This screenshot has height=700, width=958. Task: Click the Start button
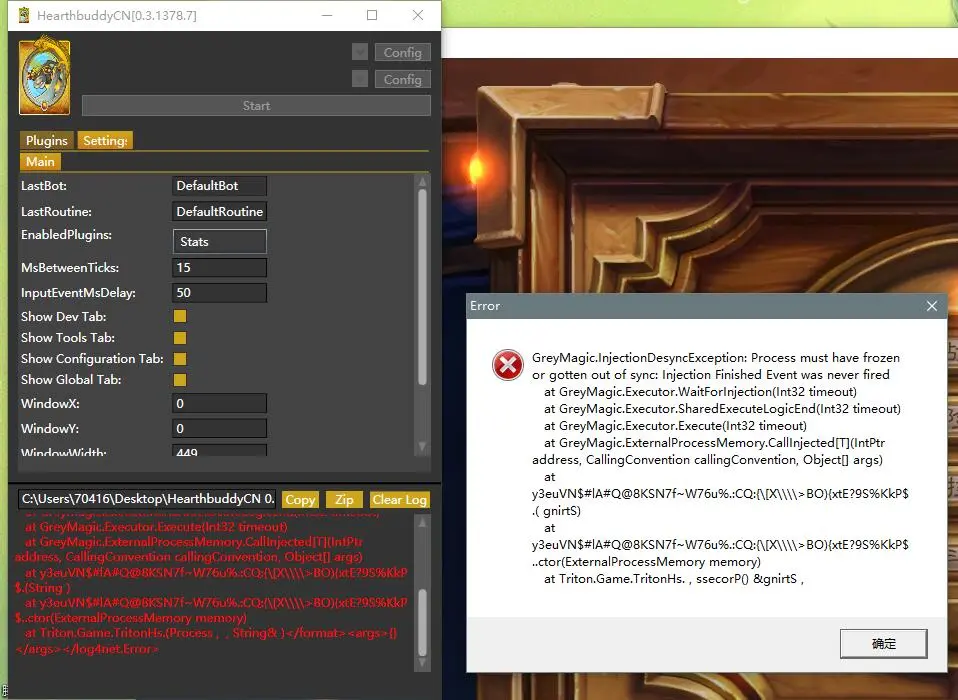click(256, 105)
